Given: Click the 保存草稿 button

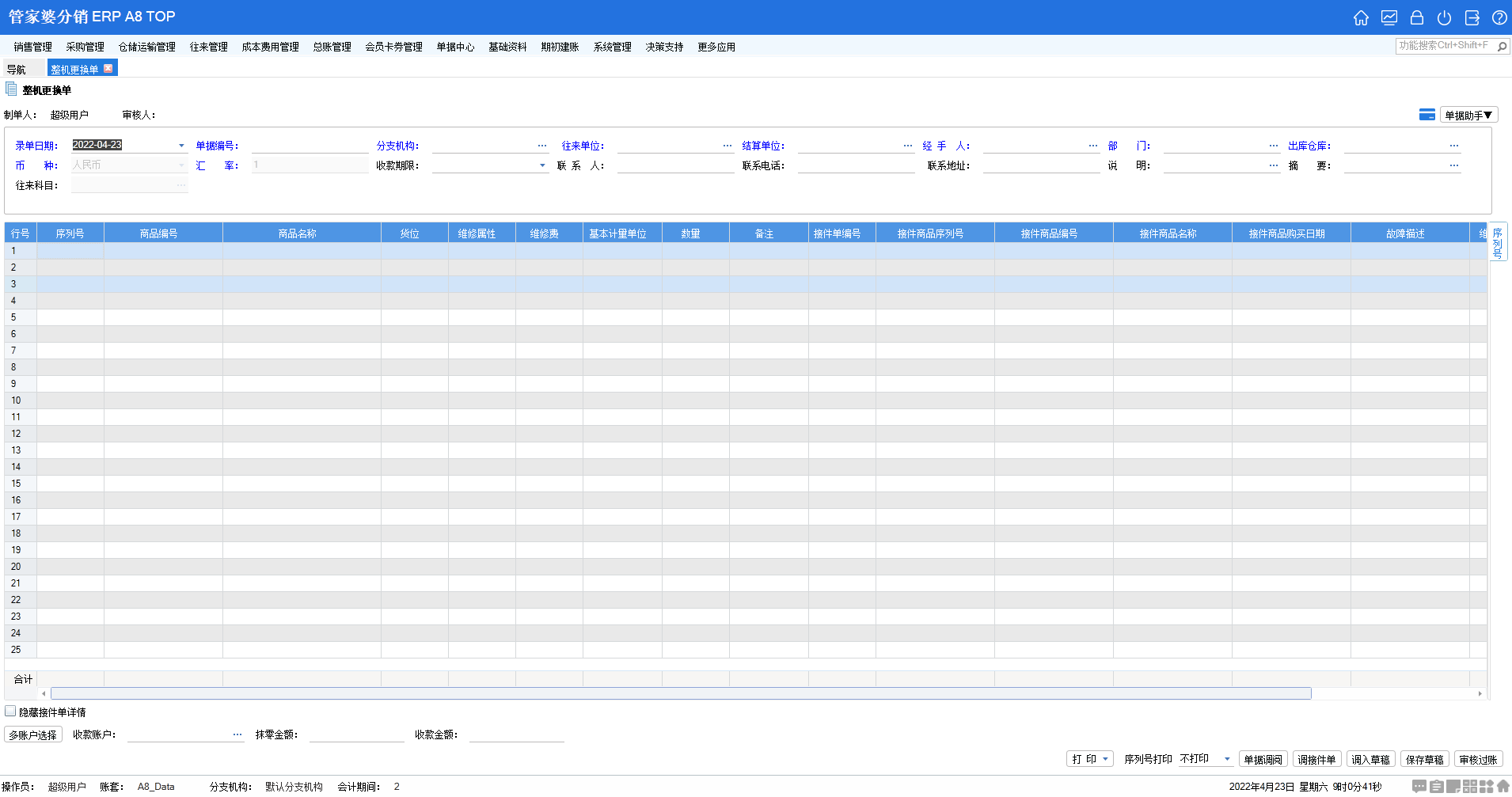Looking at the screenshot, I should [x=1424, y=759].
